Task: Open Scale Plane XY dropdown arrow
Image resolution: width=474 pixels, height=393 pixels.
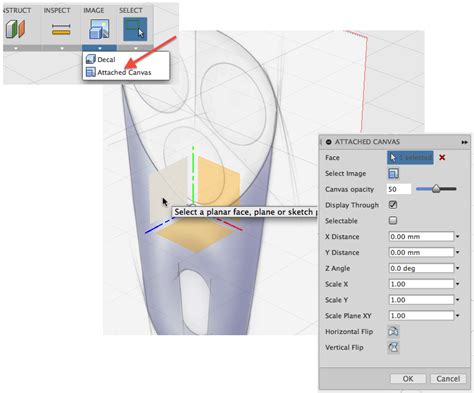Action: coord(458,315)
